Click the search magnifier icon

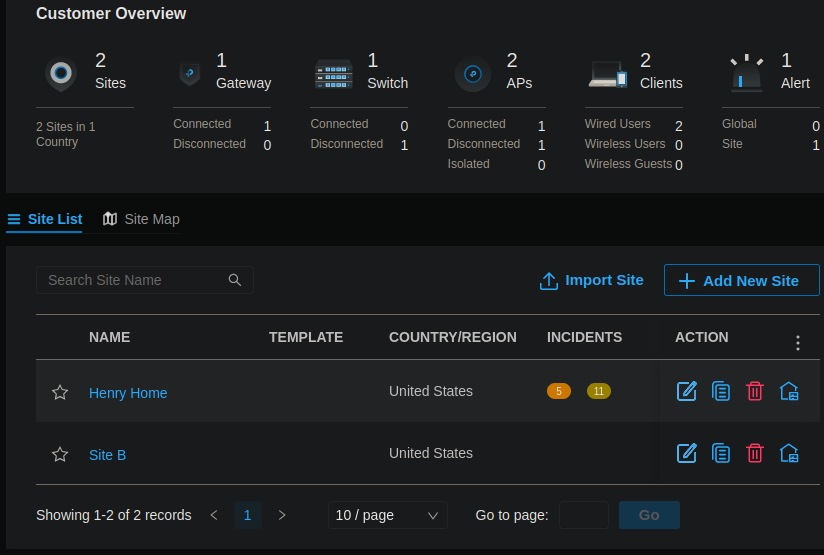point(235,280)
